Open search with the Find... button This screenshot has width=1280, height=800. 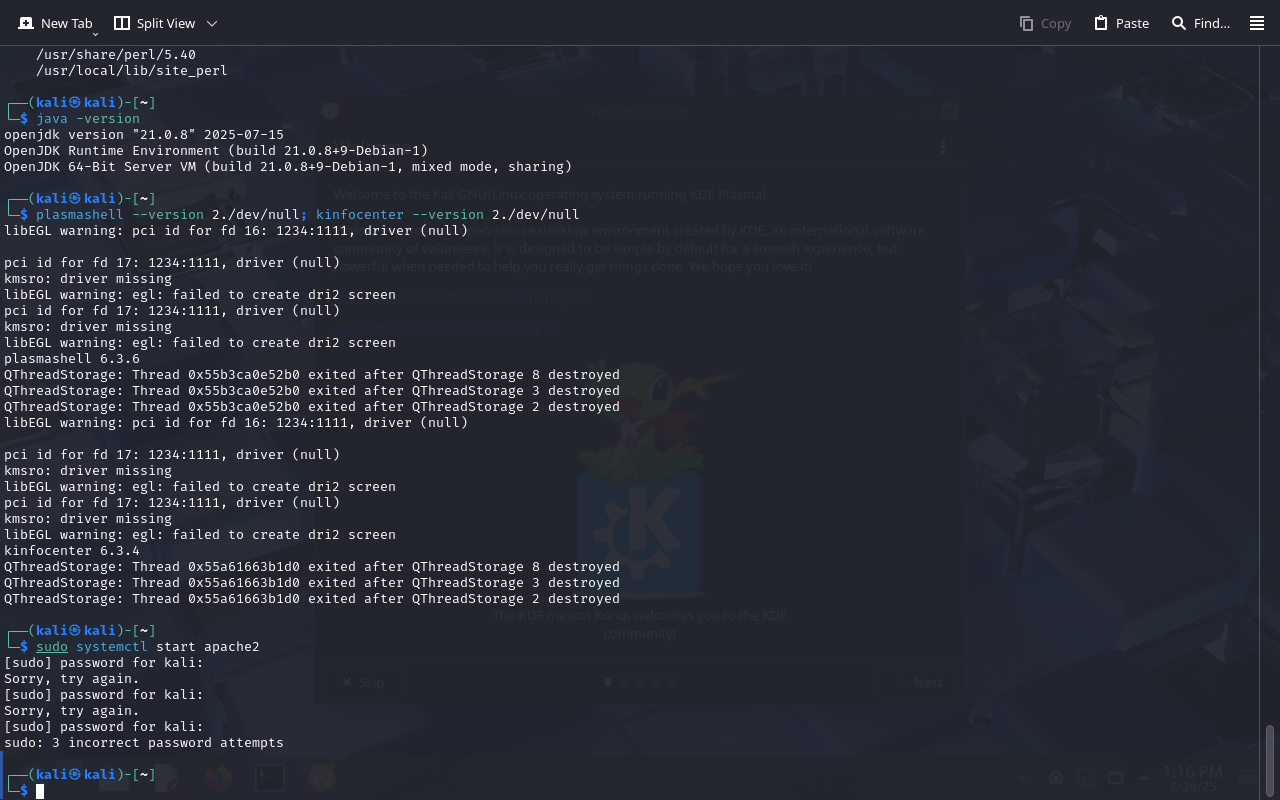1200,23
